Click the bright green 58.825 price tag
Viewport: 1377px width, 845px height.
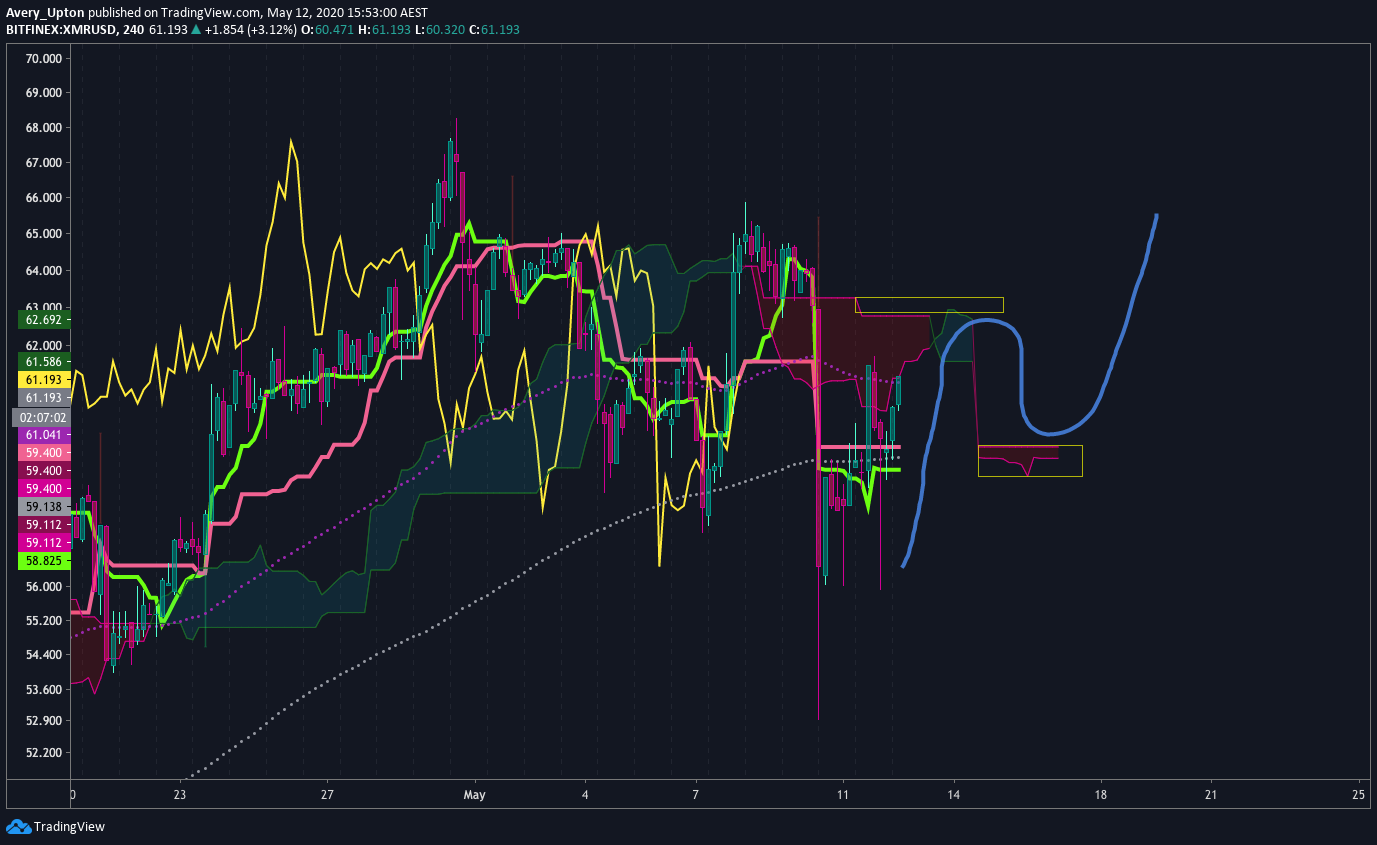(43, 562)
